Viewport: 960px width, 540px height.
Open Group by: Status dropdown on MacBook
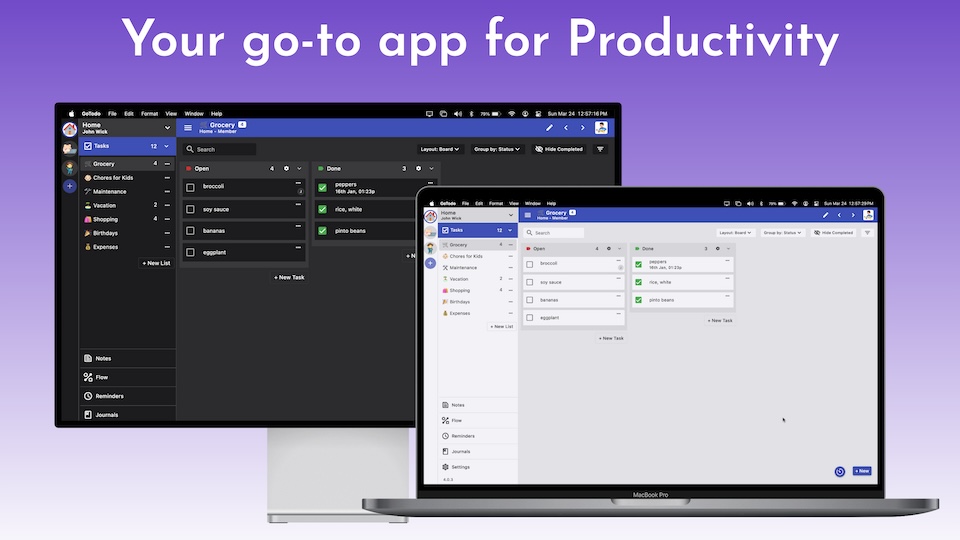click(782, 233)
